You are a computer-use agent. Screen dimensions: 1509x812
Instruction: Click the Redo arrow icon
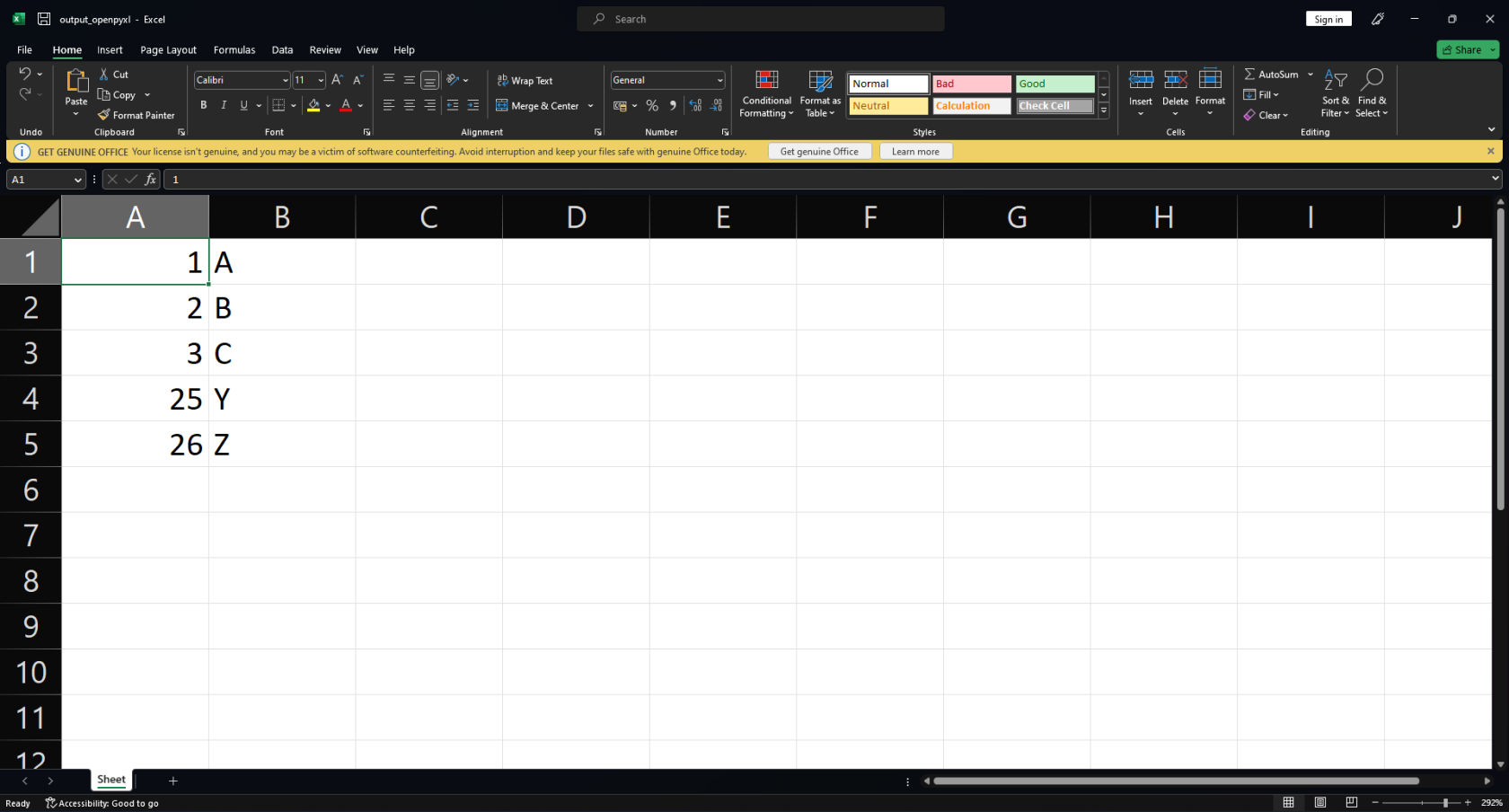pos(25,93)
